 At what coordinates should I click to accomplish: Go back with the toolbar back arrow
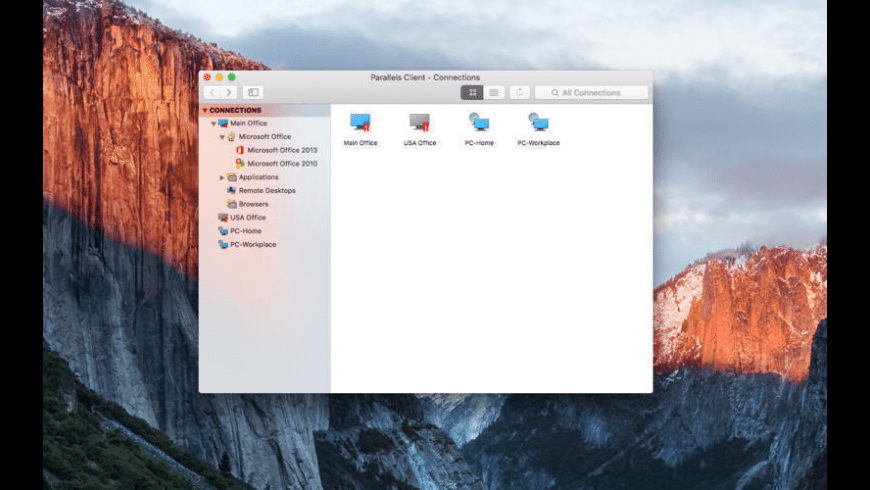(x=212, y=92)
